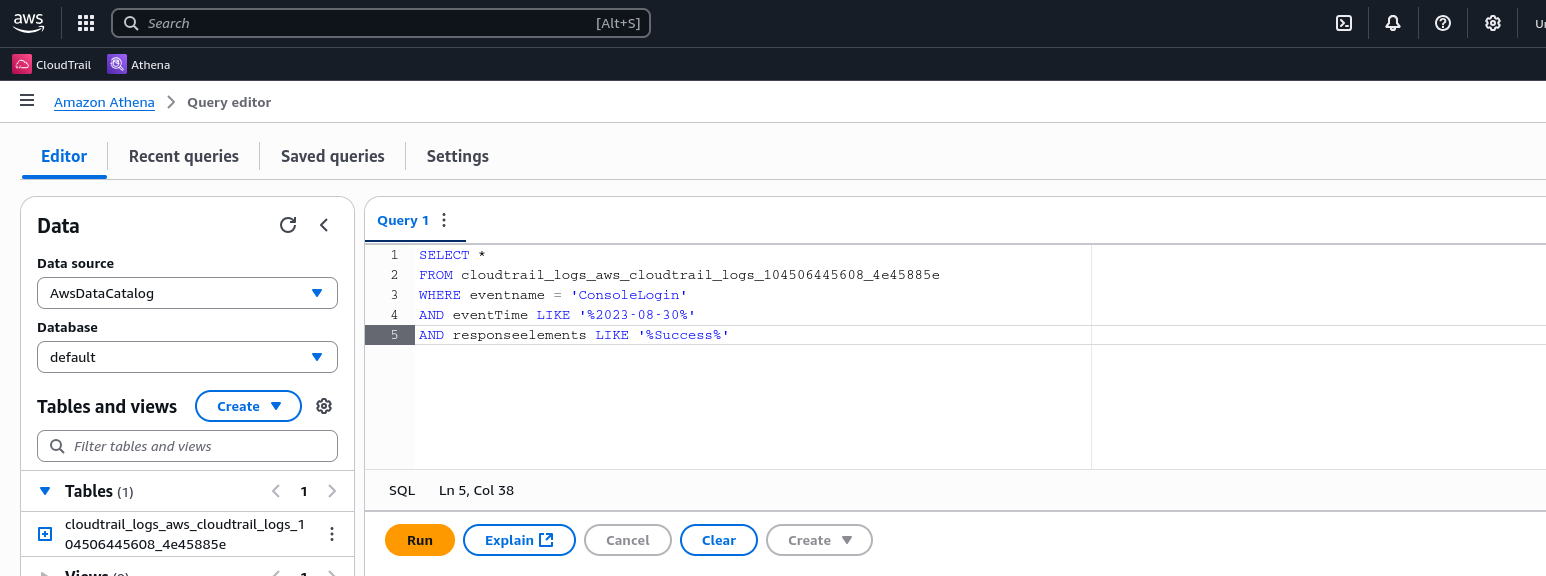The image size is (1546, 576).
Task: Open the Create tables and views dropdown
Action: pos(248,406)
